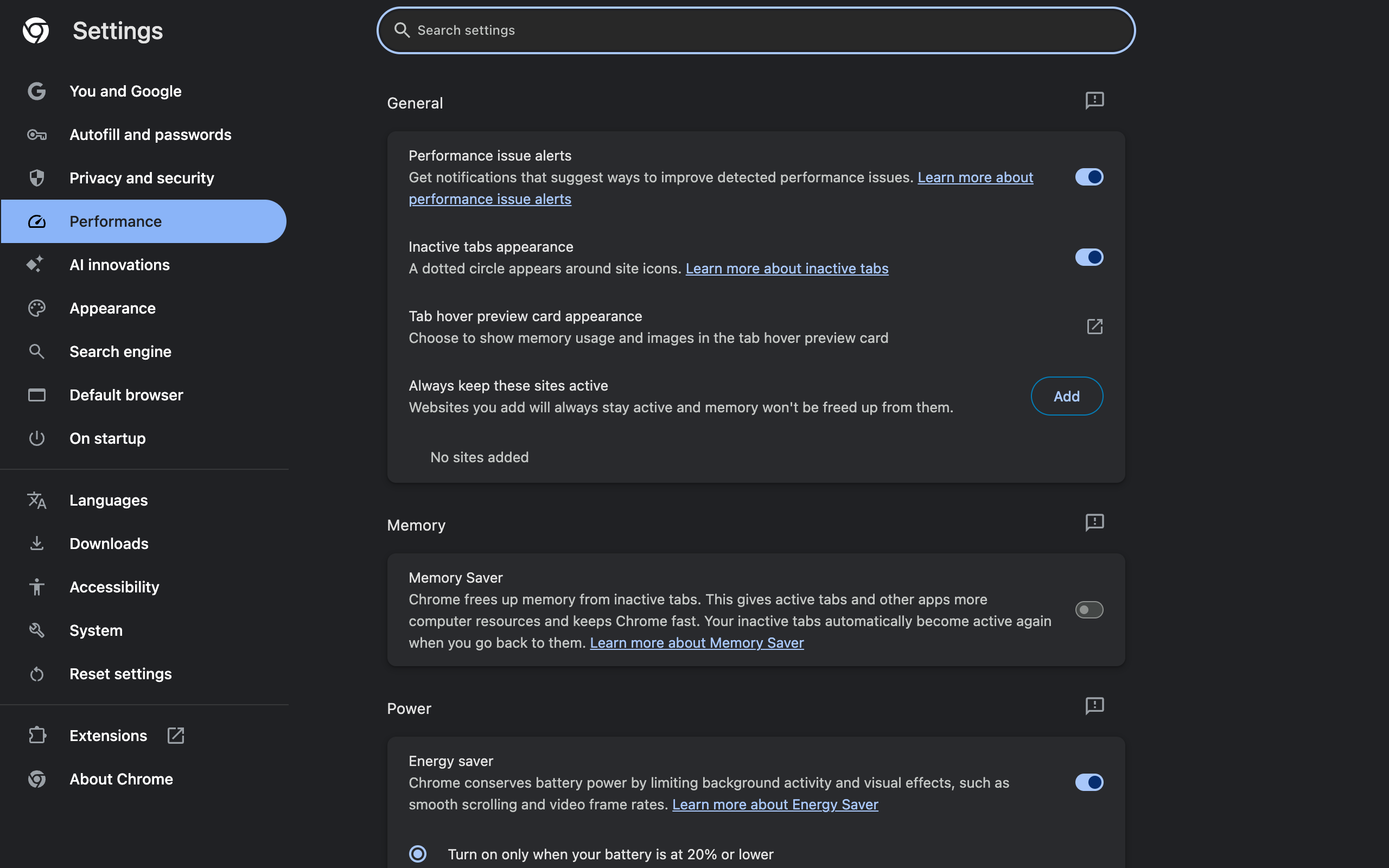Click Add button for always-active sites
The image size is (1389, 868).
1066,396
